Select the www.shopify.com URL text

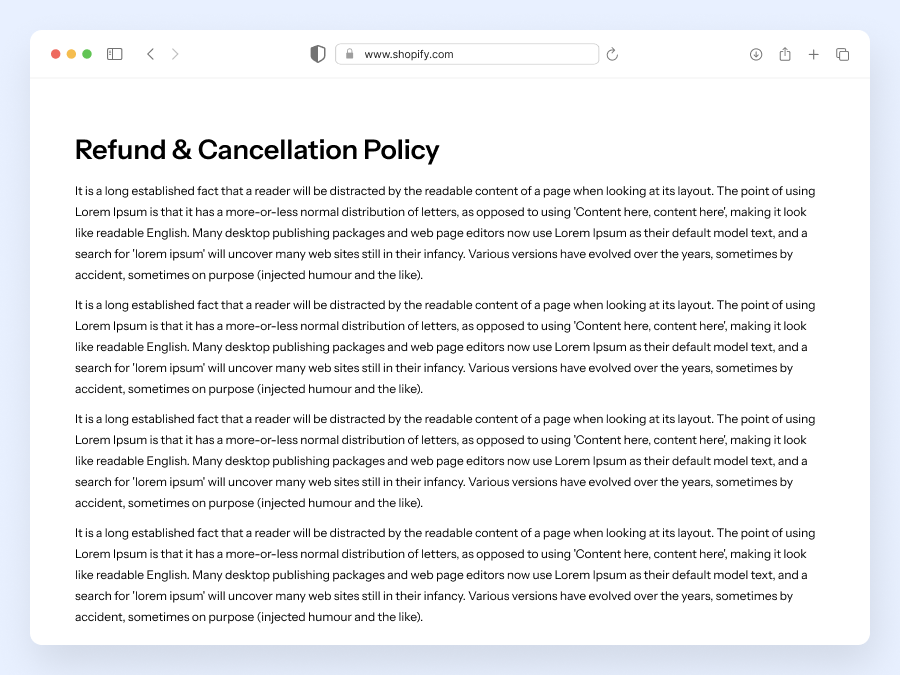tap(411, 54)
